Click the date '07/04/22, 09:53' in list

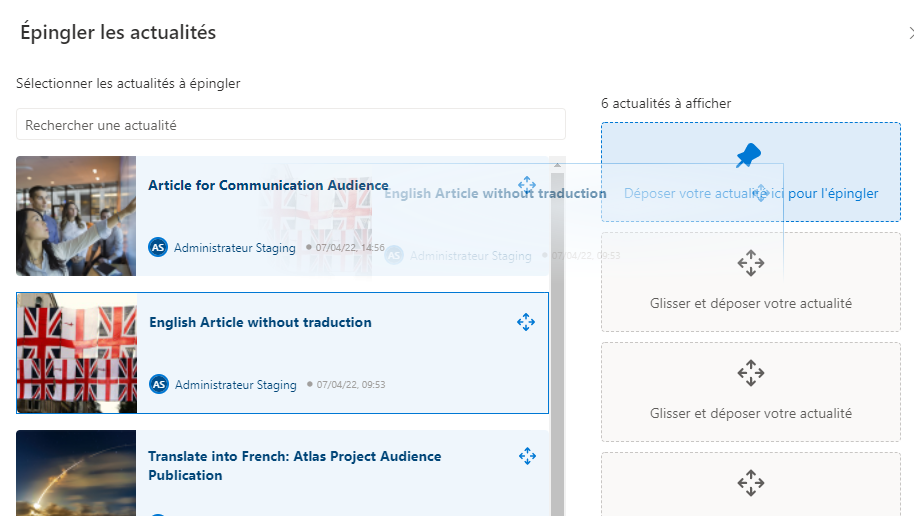click(x=351, y=385)
